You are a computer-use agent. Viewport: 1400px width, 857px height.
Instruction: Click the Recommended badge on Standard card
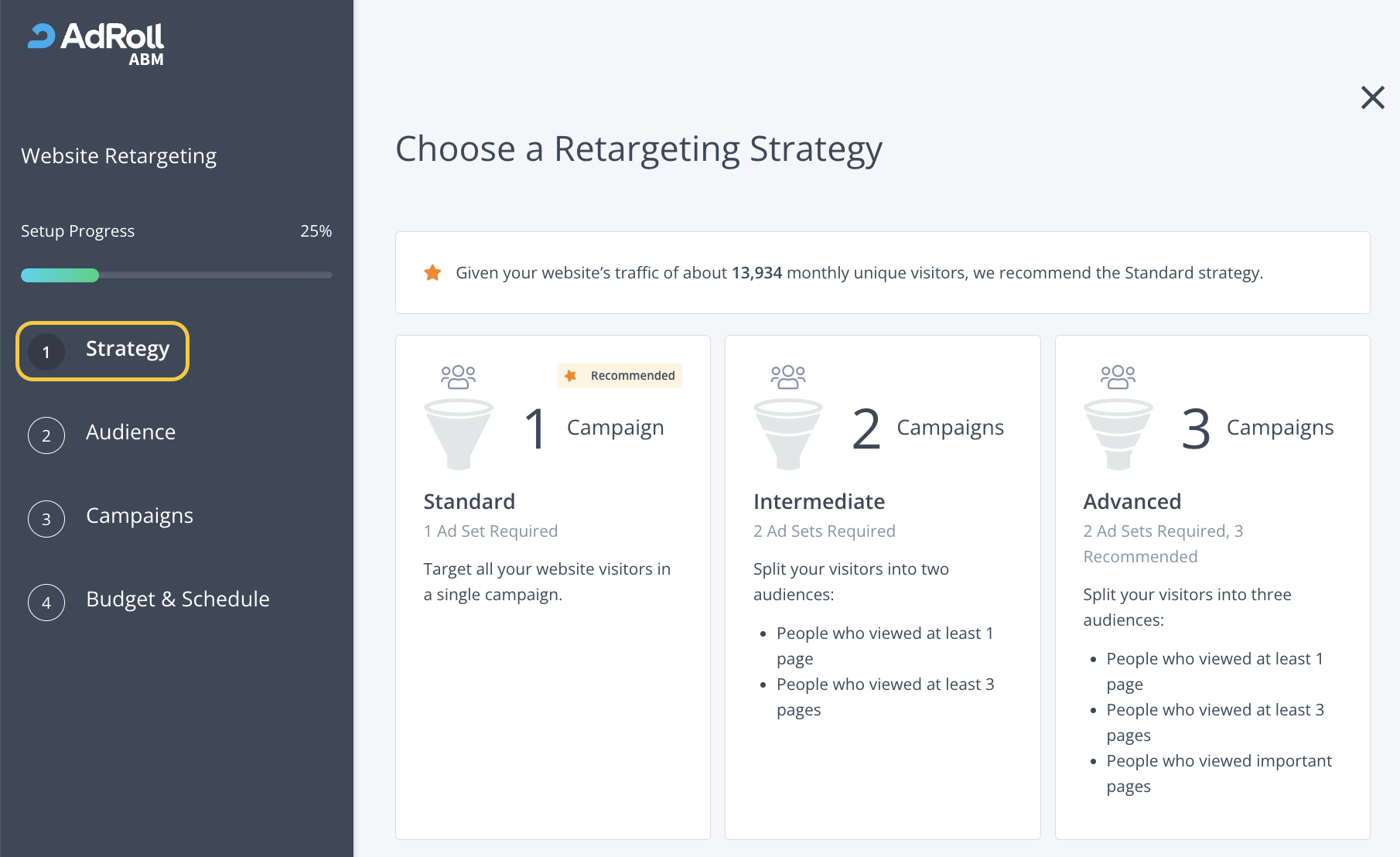click(x=620, y=376)
